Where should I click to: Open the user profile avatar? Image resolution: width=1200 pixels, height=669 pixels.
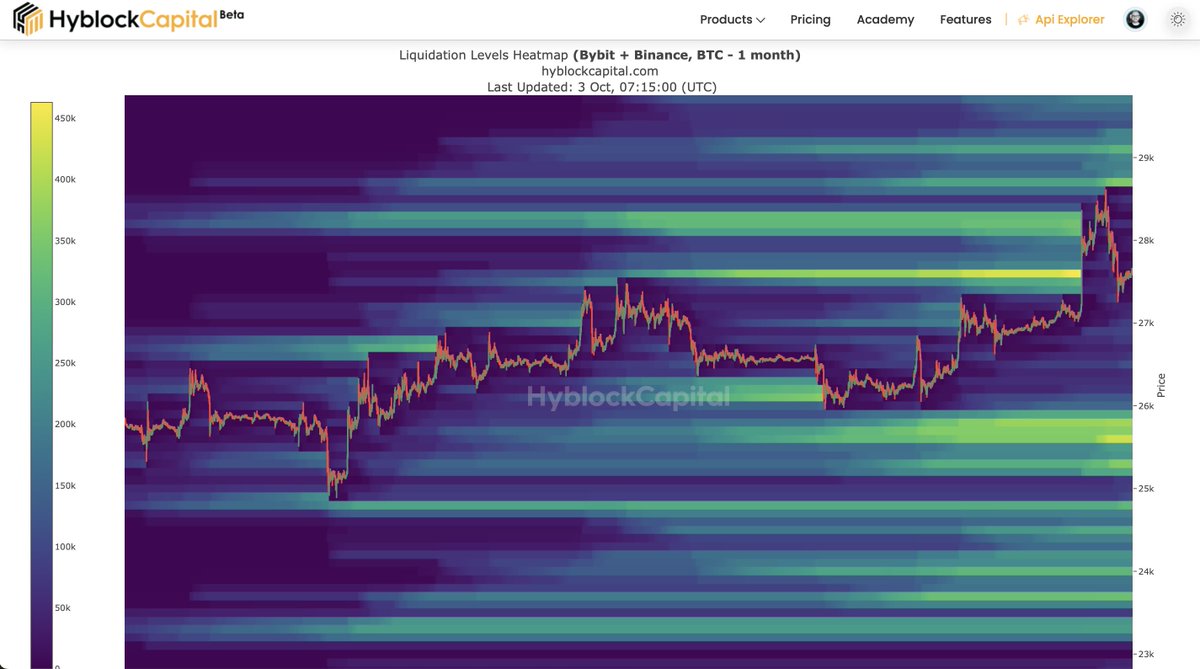tap(1135, 19)
